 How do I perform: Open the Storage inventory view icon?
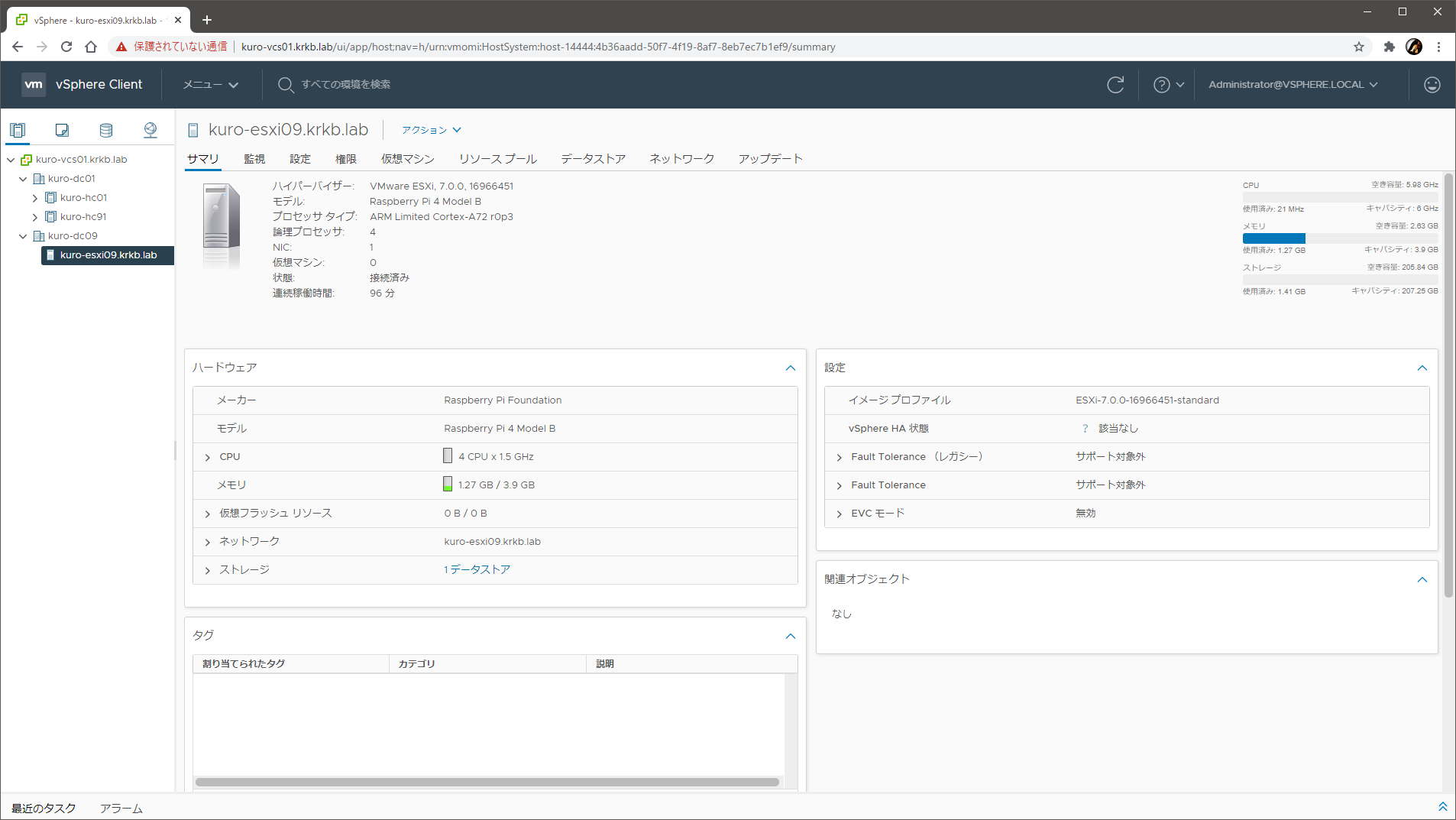pyautogui.click(x=106, y=130)
